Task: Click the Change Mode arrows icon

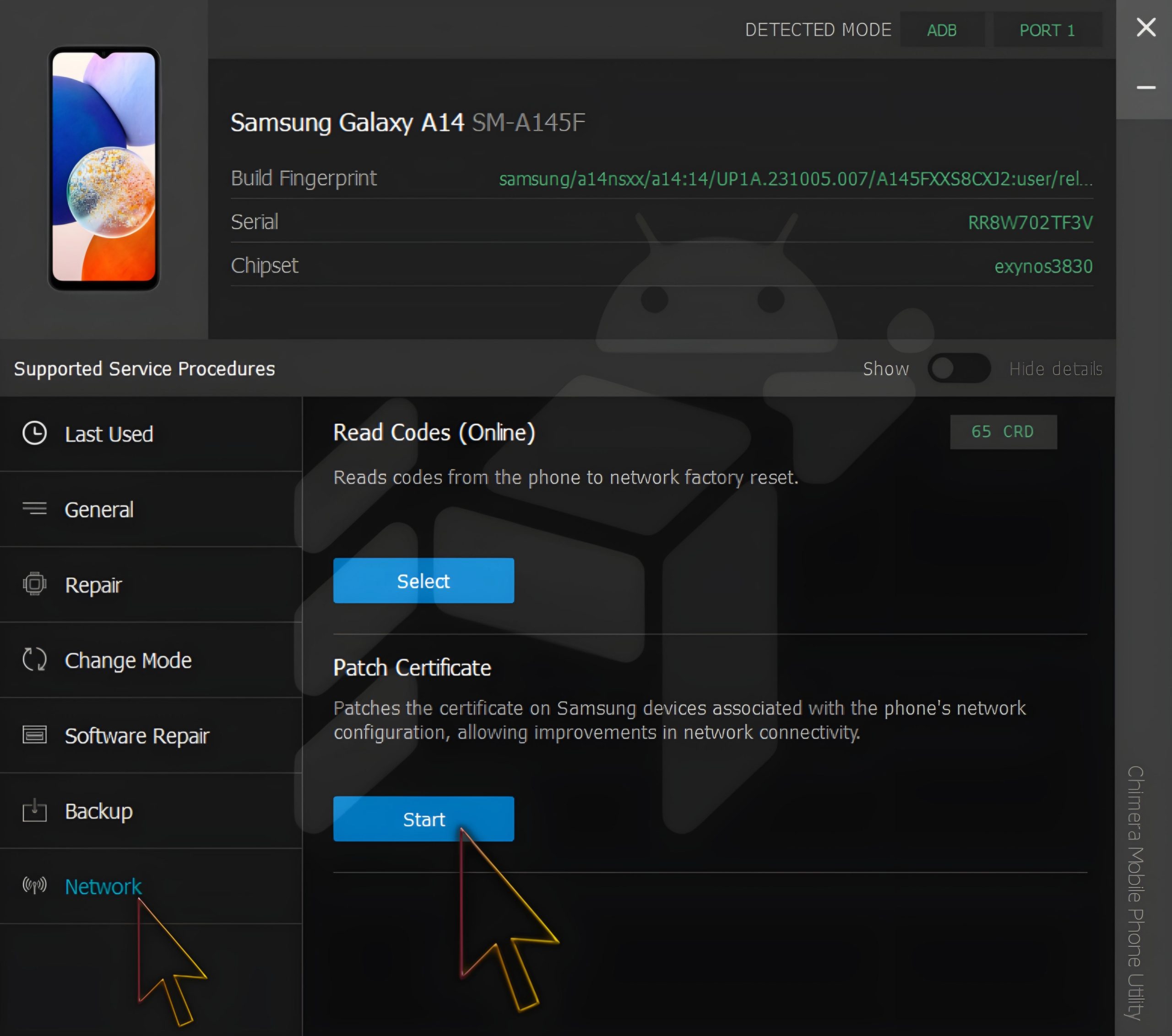Action: (34, 659)
